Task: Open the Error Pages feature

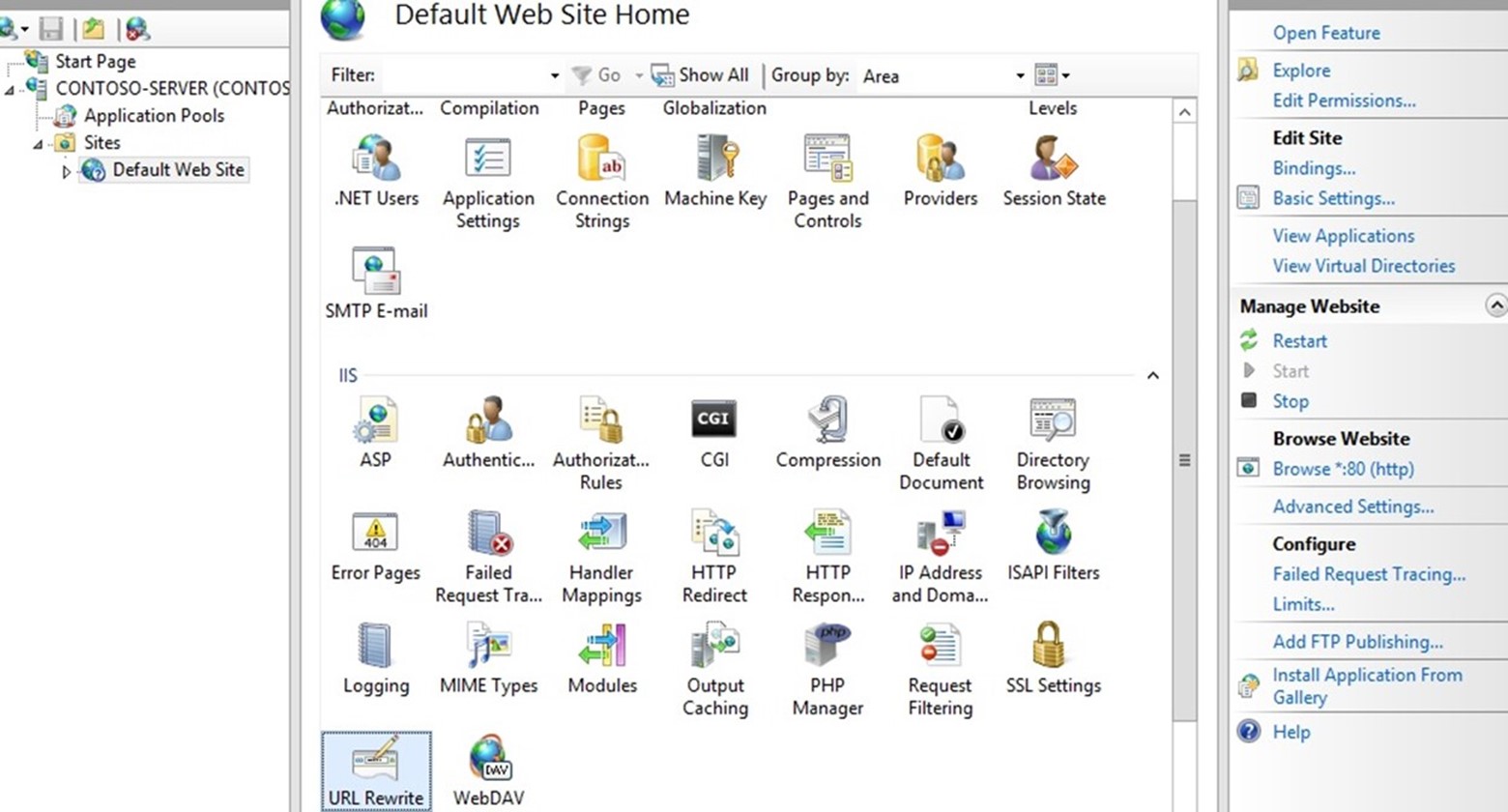Action: click(x=376, y=546)
